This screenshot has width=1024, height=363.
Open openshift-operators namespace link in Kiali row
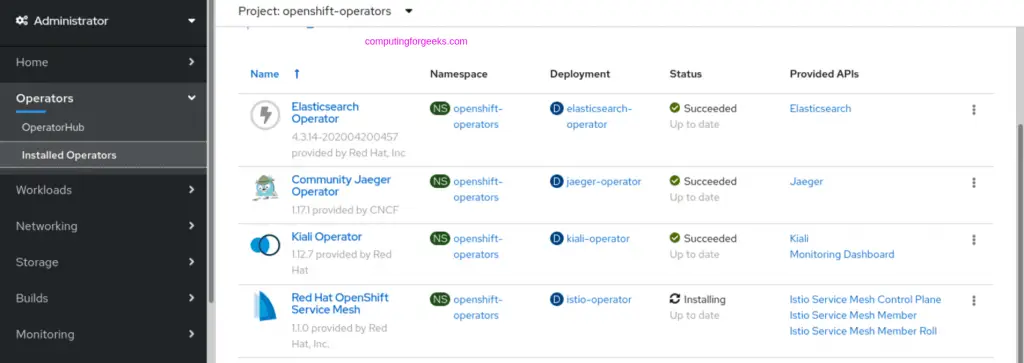[x=477, y=246]
